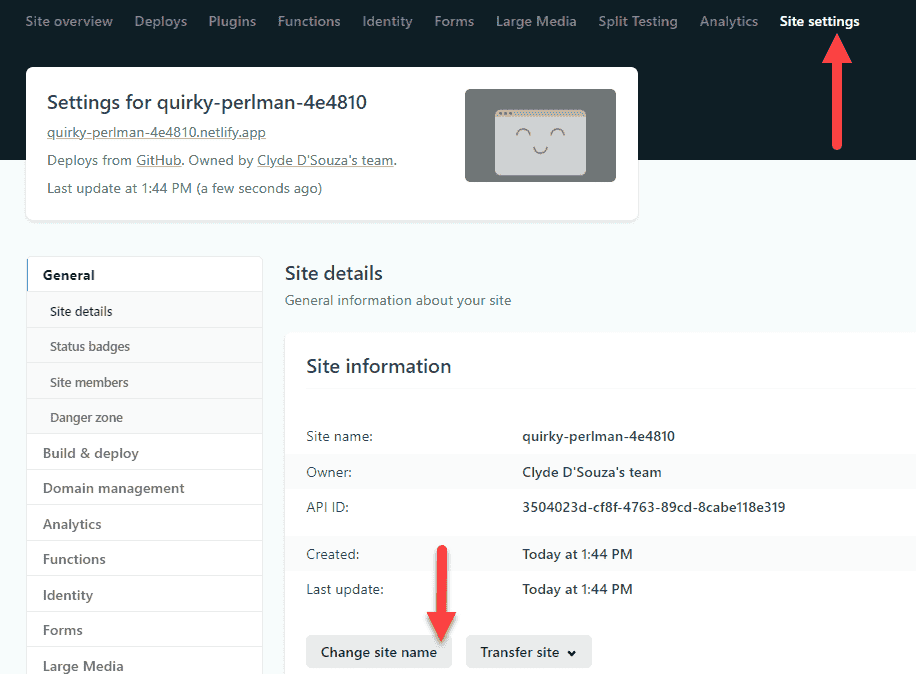Viewport: 916px width, 674px height.
Task: Click the Change site name button
Action: (379, 652)
